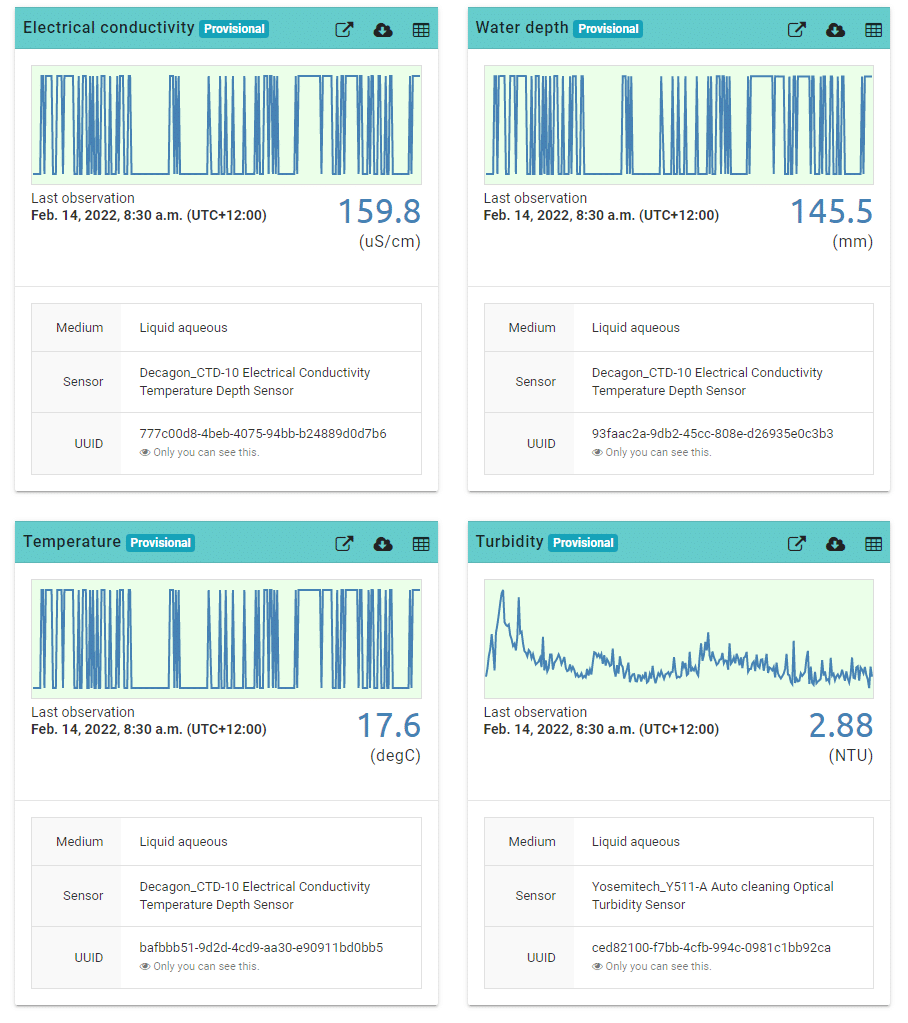This screenshot has width=908, height=1023.
Task: Download the Water depth data
Action: 835,30
